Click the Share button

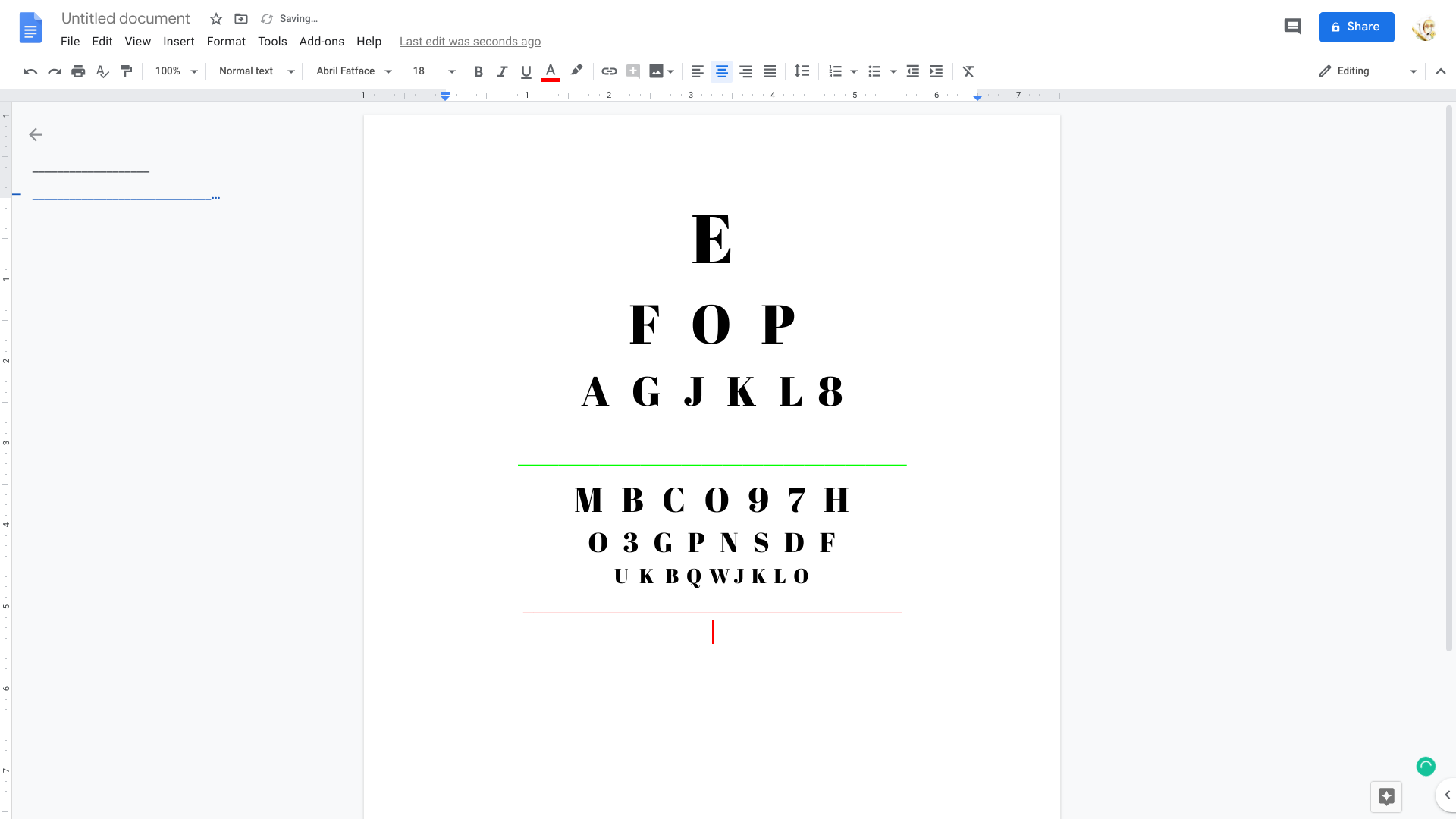[x=1357, y=27]
